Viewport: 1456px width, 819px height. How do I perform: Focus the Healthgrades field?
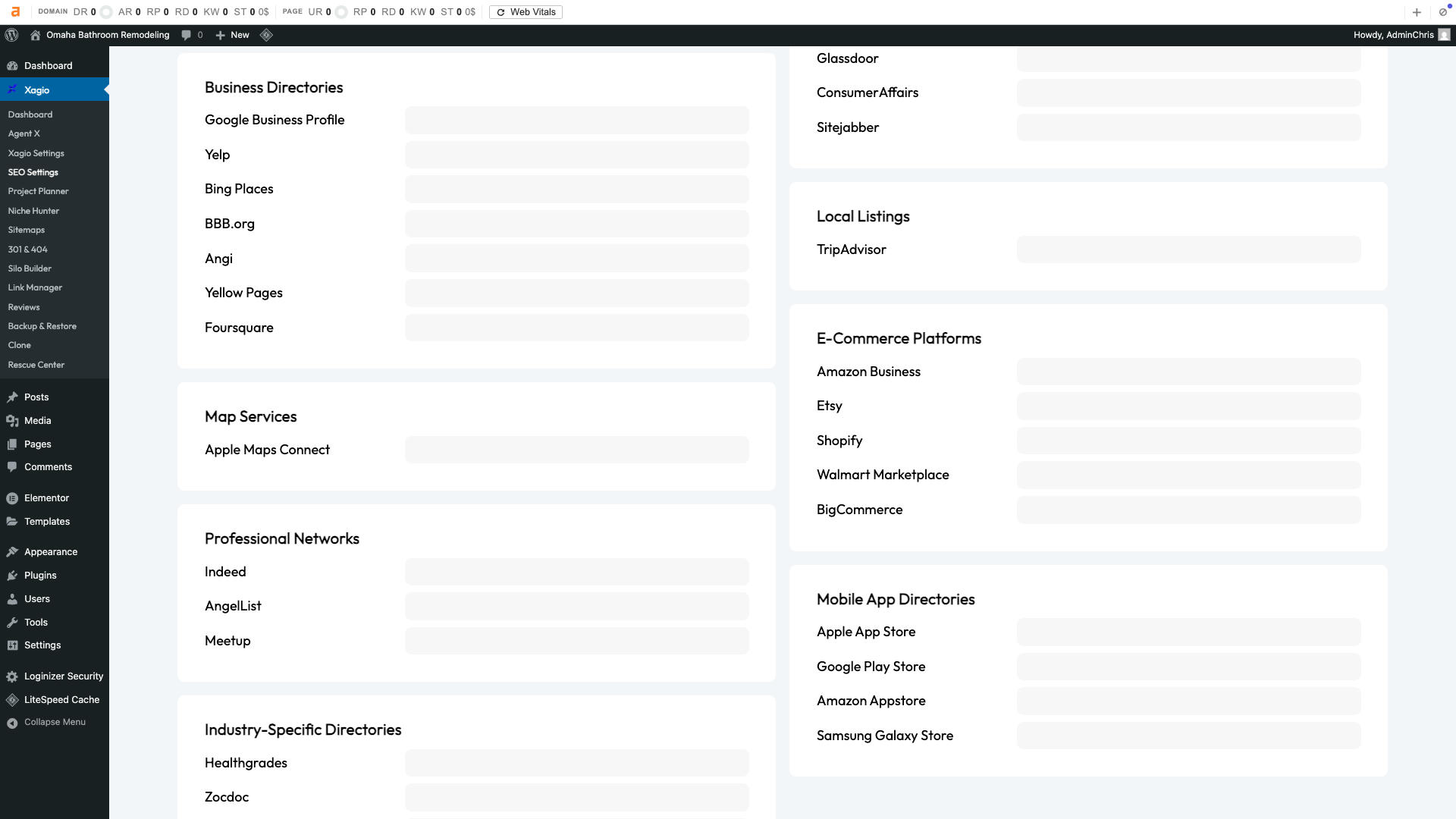(576, 763)
